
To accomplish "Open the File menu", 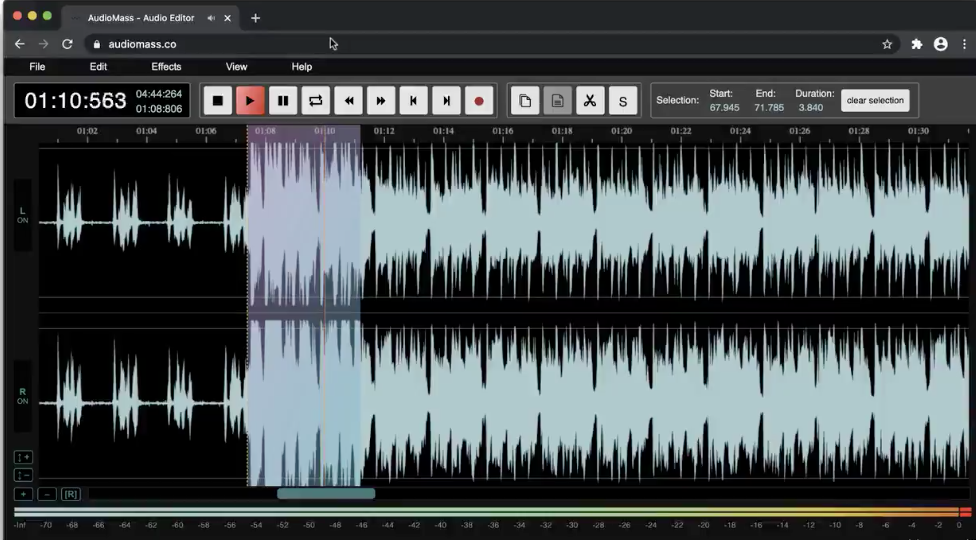I will (37, 67).
